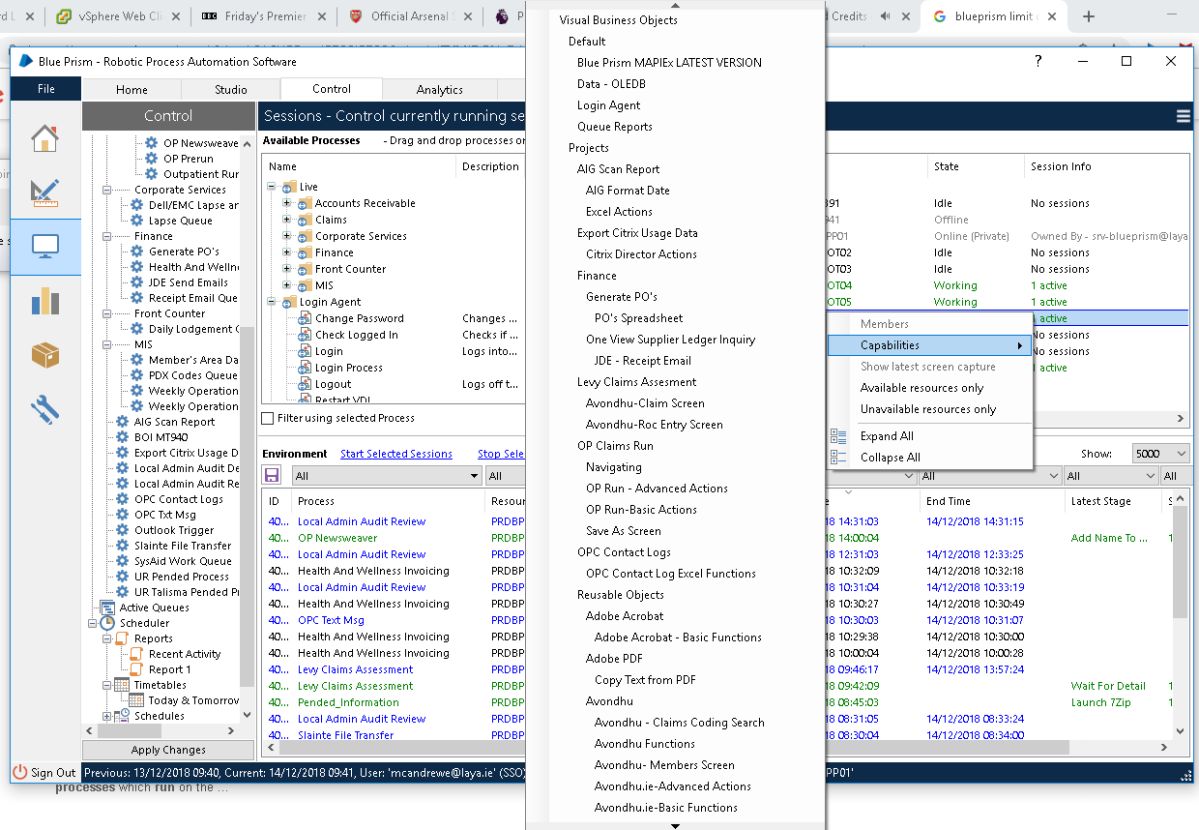1199x830 pixels.
Task: Click the AIG Scan Report gear icon
Action: [x=122, y=422]
